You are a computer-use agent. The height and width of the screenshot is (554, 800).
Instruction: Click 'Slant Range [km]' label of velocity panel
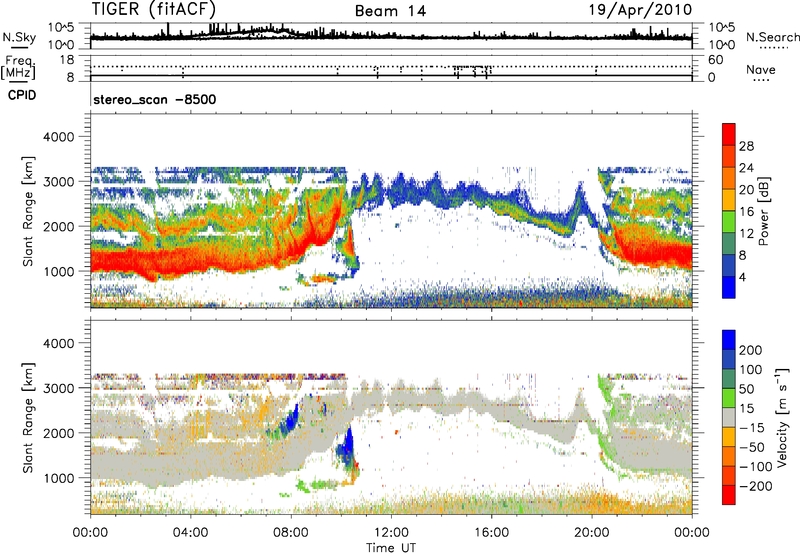click(28, 417)
